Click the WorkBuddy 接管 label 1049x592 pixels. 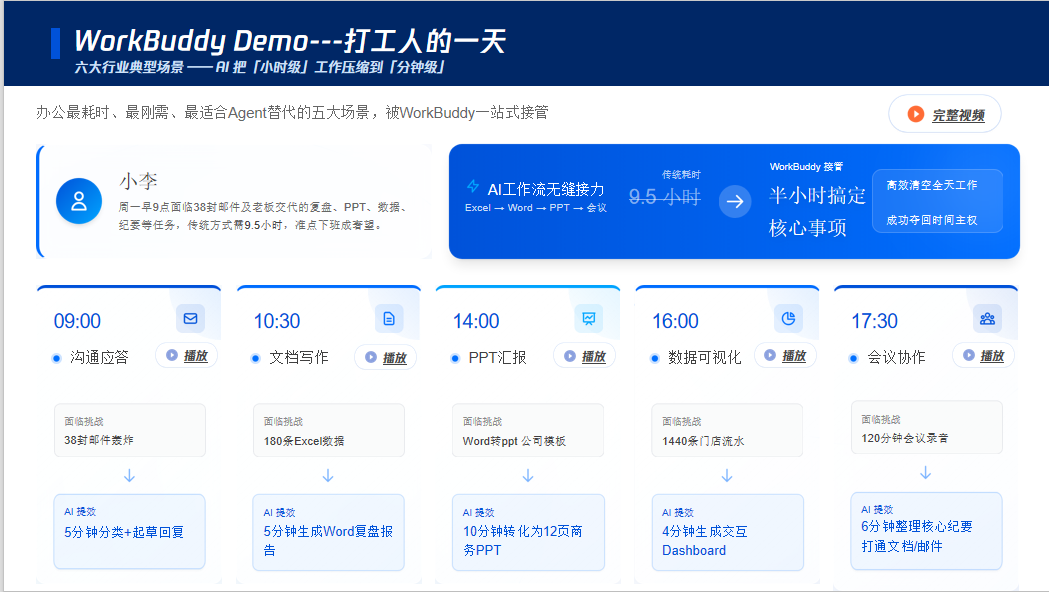(x=806, y=167)
